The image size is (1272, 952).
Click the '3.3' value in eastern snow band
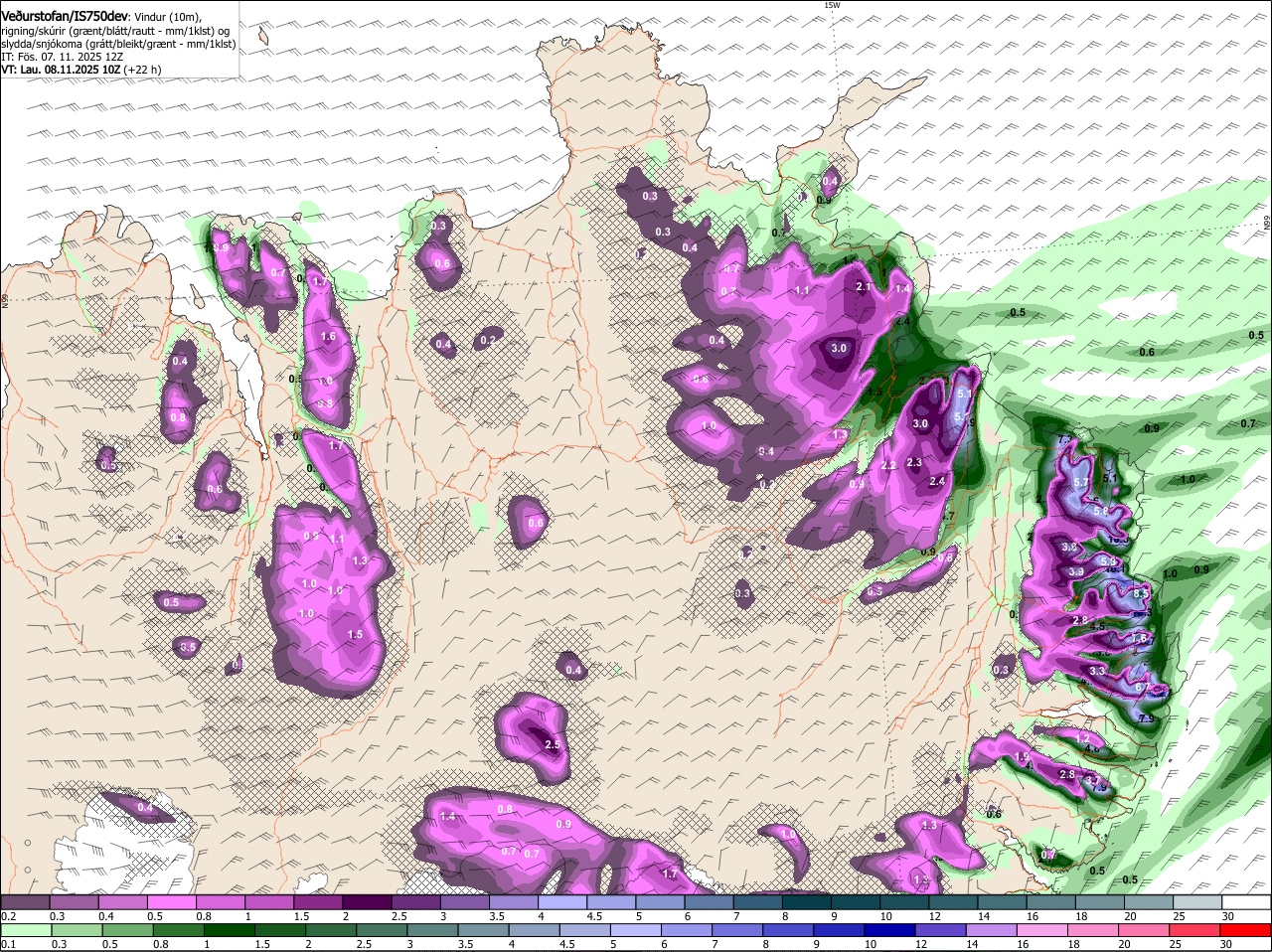click(1096, 671)
